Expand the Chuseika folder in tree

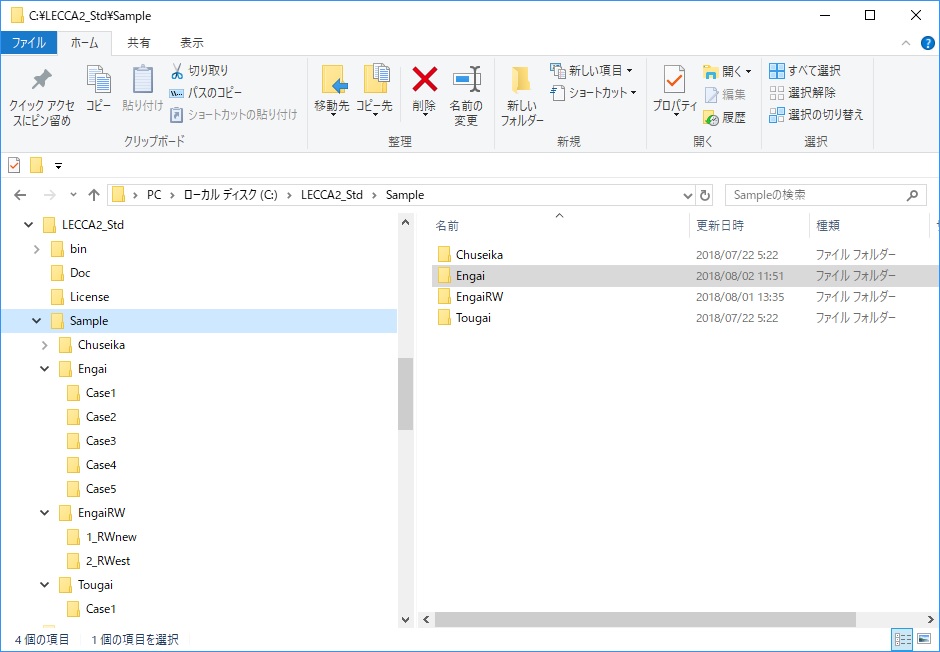(x=45, y=345)
